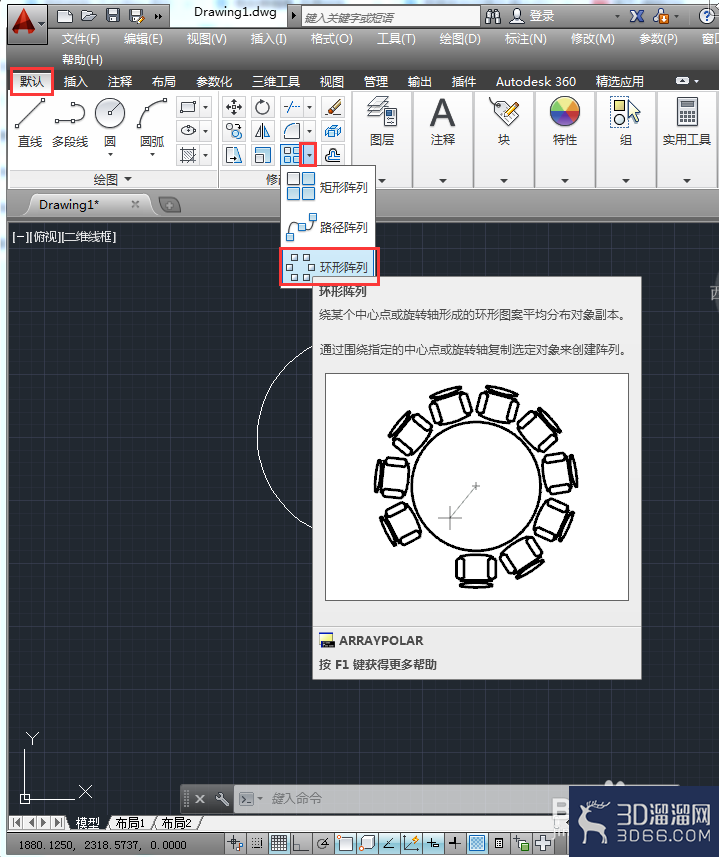Click the Move tool icon
The width and height of the screenshot is (719, 857).
[234, 107]
